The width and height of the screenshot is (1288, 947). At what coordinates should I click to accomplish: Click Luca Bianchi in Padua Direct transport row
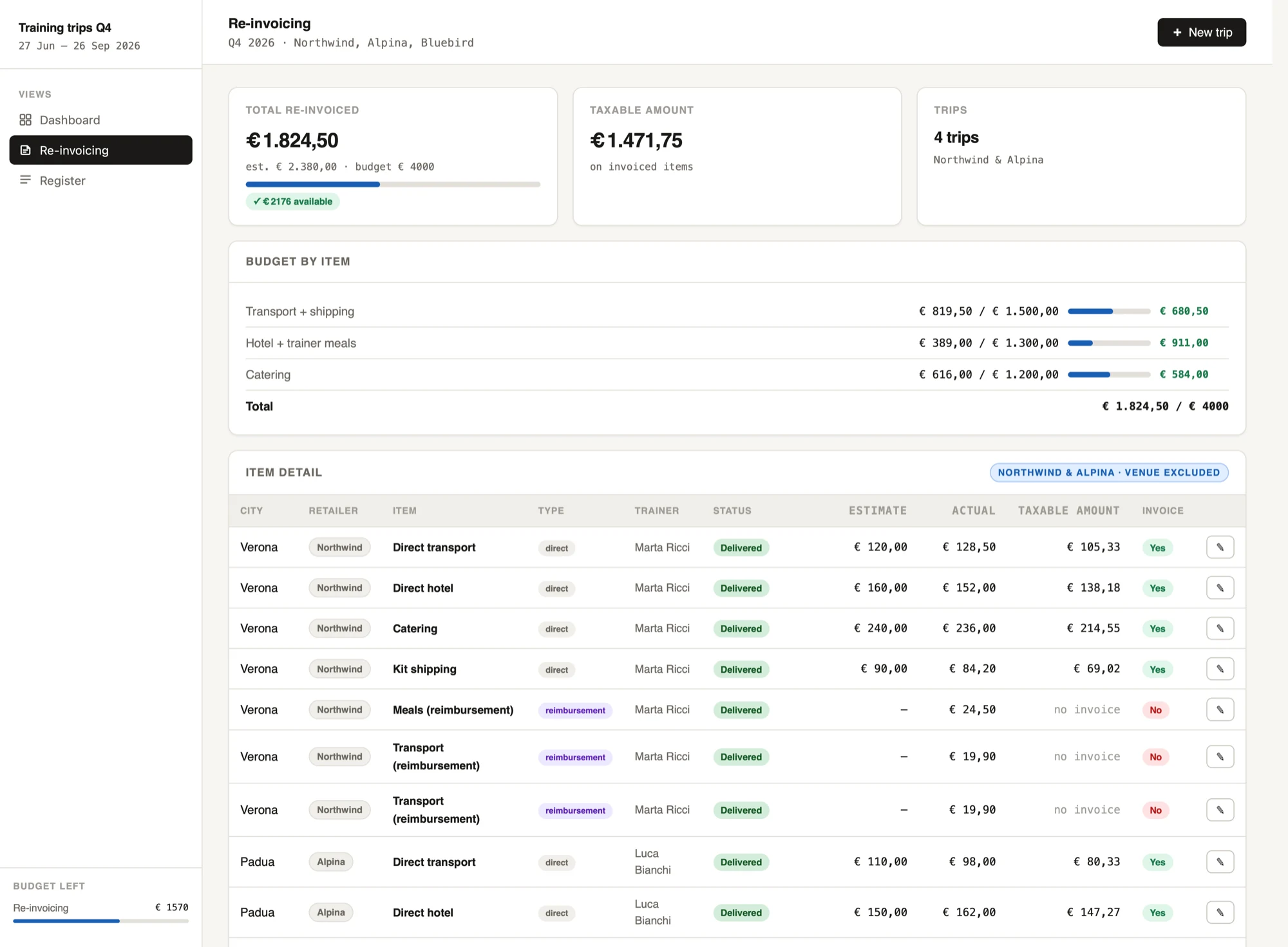click(652, 861)
